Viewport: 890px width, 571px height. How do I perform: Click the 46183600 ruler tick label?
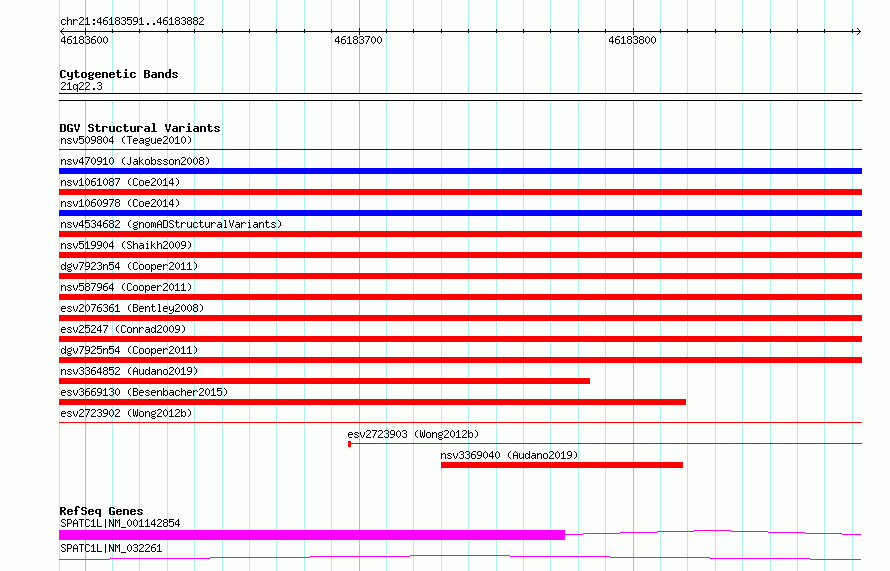pos(84,40)
